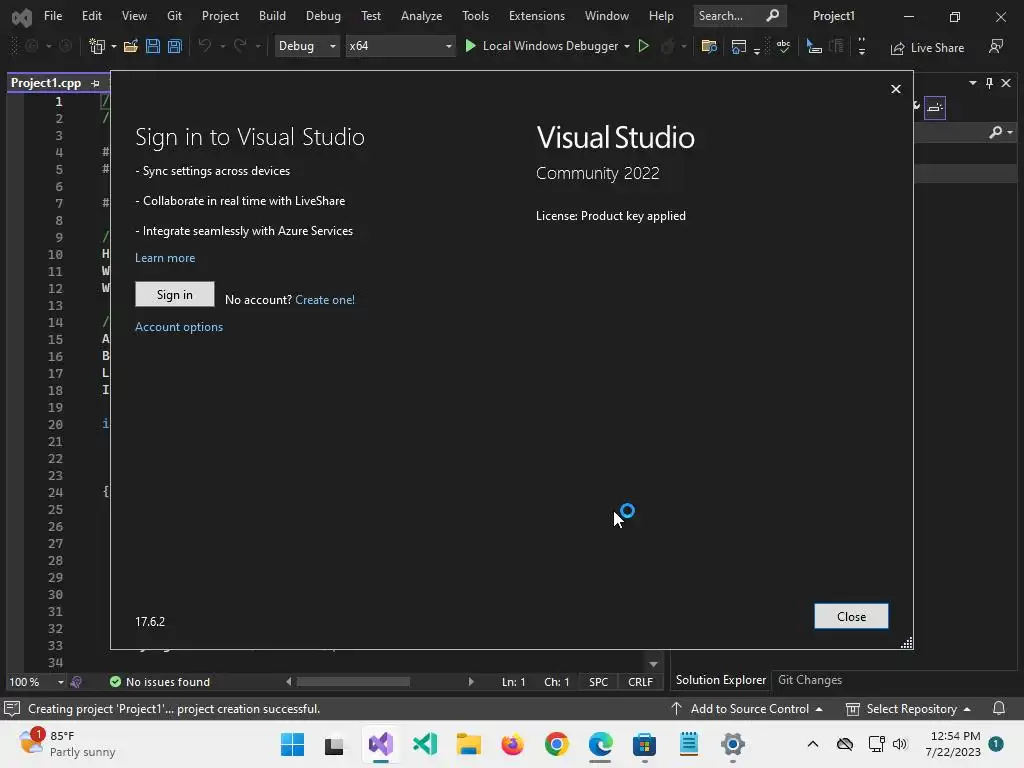Open the Debug configuration dropdown
The height and width of the screenshot is (768, 1024).
307,46
